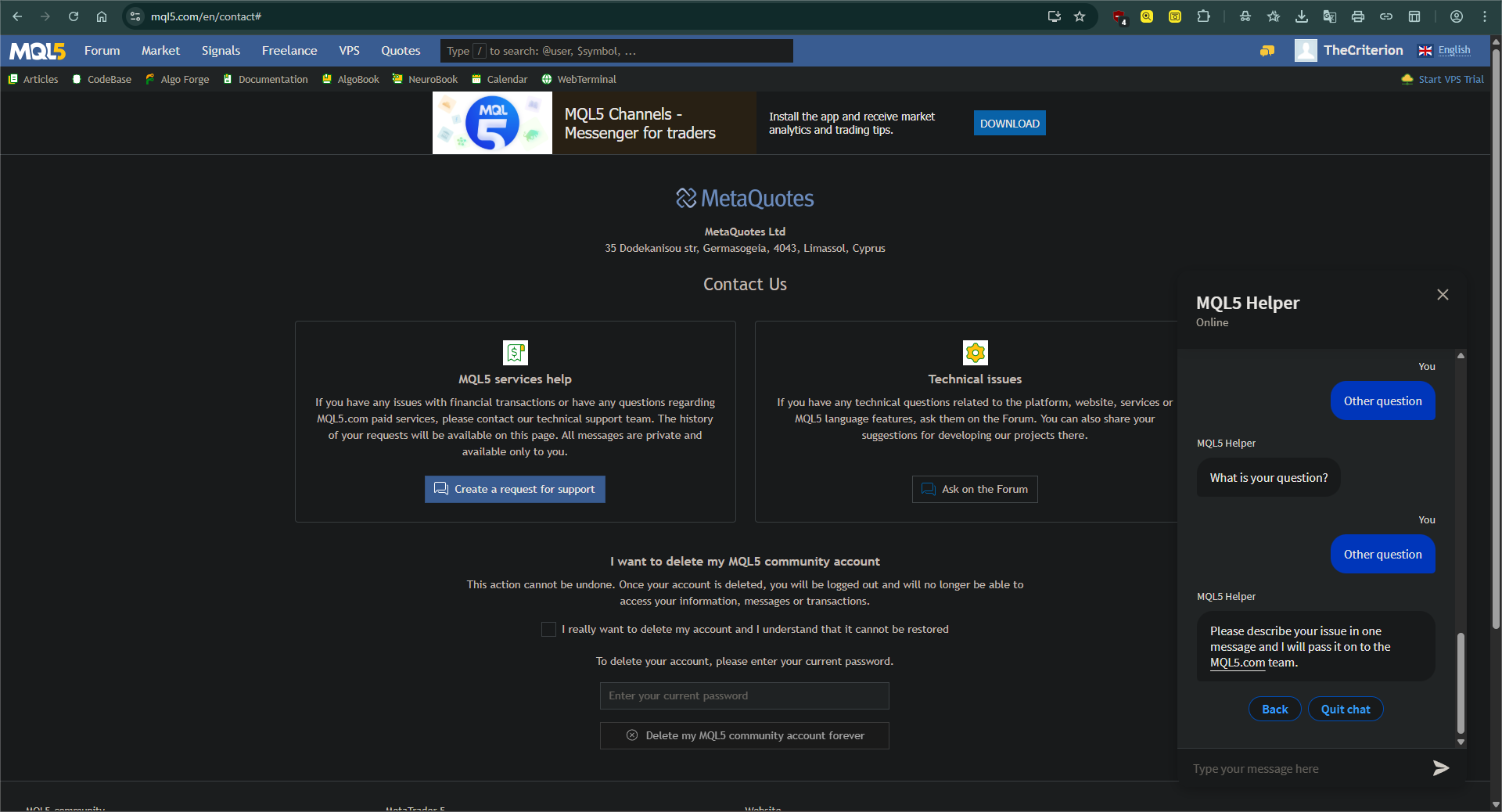Open Calendar link
Viewport: 1502px width, 812px height.
[x=500, y=79]
